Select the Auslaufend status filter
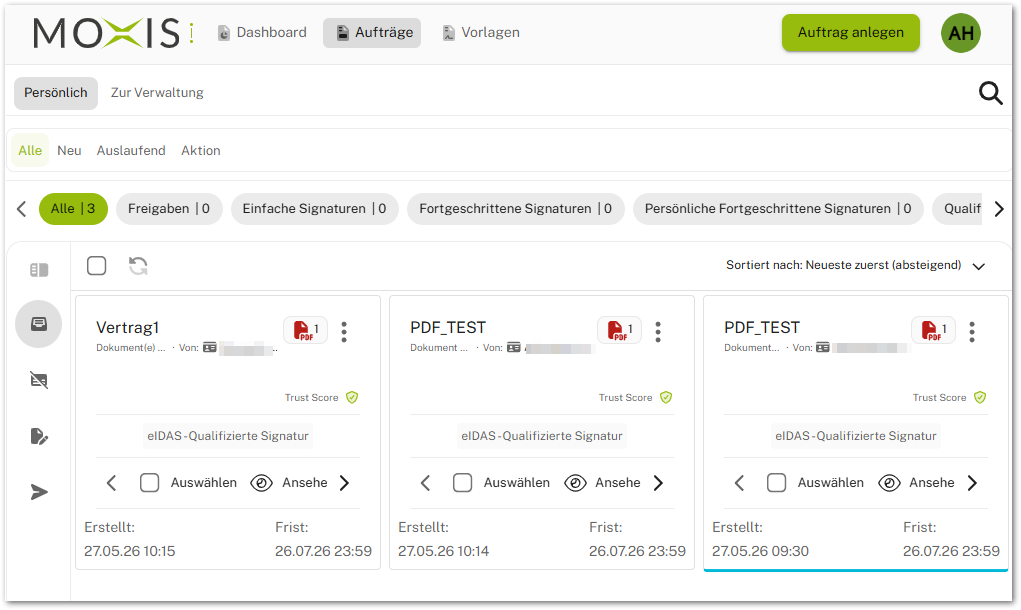 pyautogui.click(x=131, y=150)
